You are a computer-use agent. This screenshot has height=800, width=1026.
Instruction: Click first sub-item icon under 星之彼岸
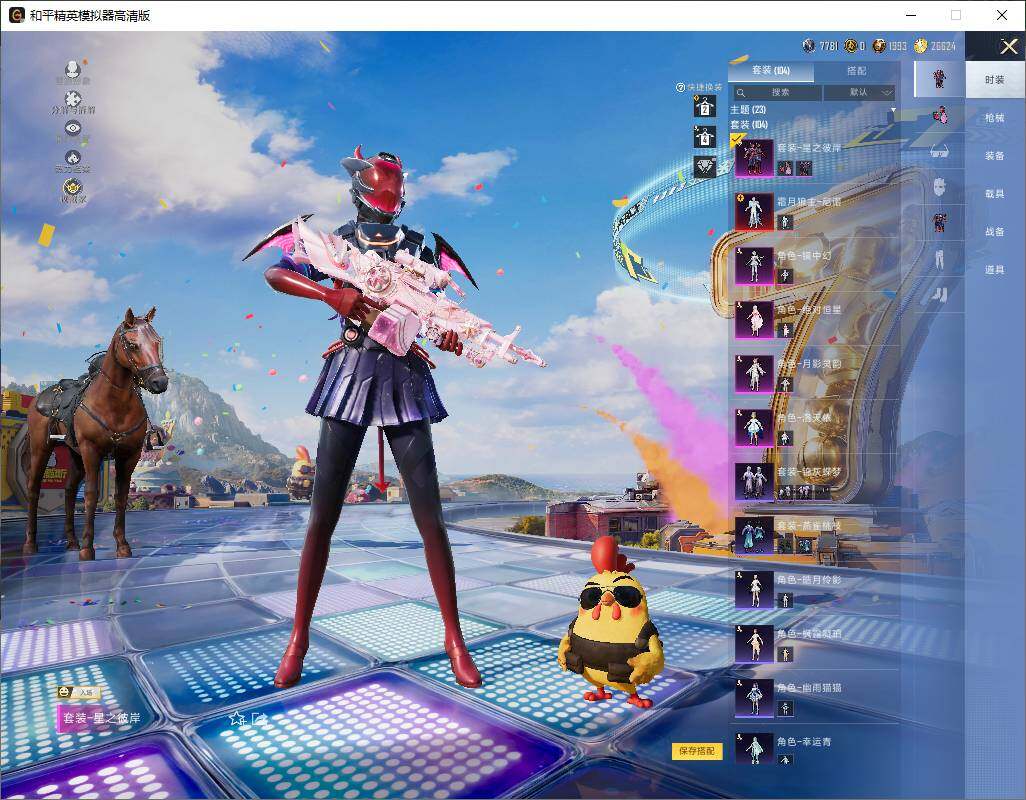tap(785, 168)
